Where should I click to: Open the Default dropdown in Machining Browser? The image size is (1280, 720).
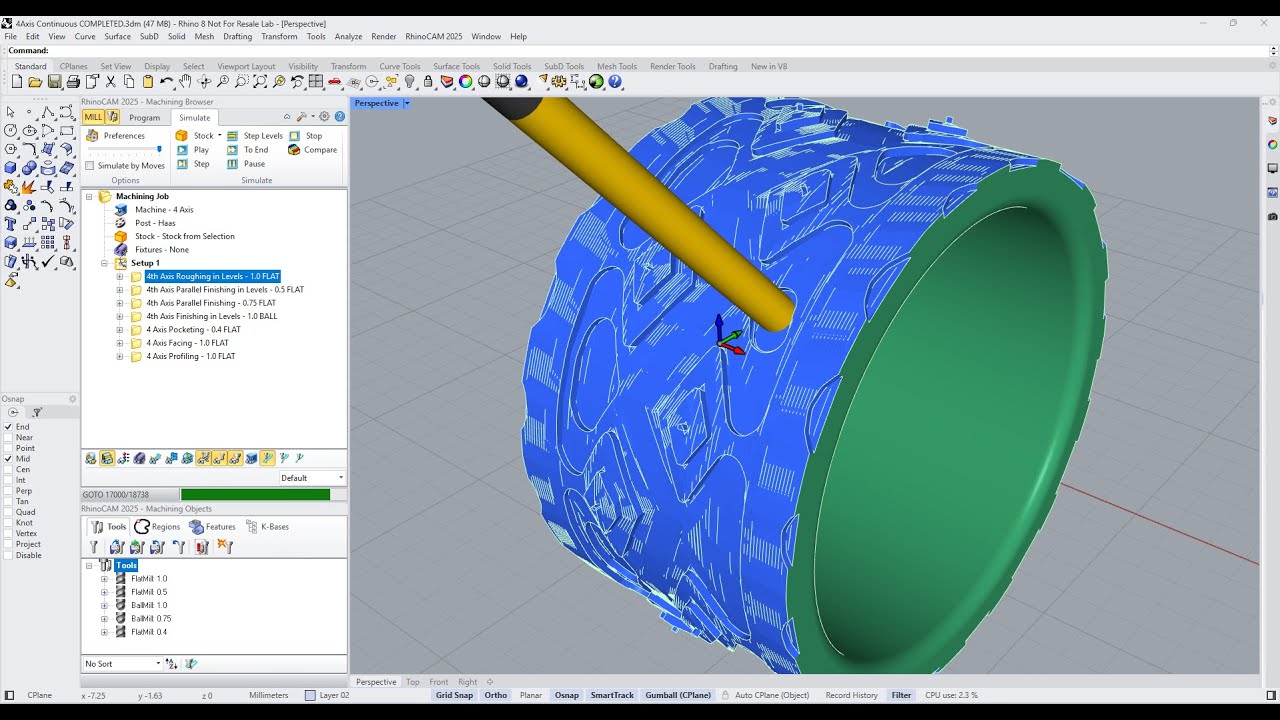[x=312, y=478]
